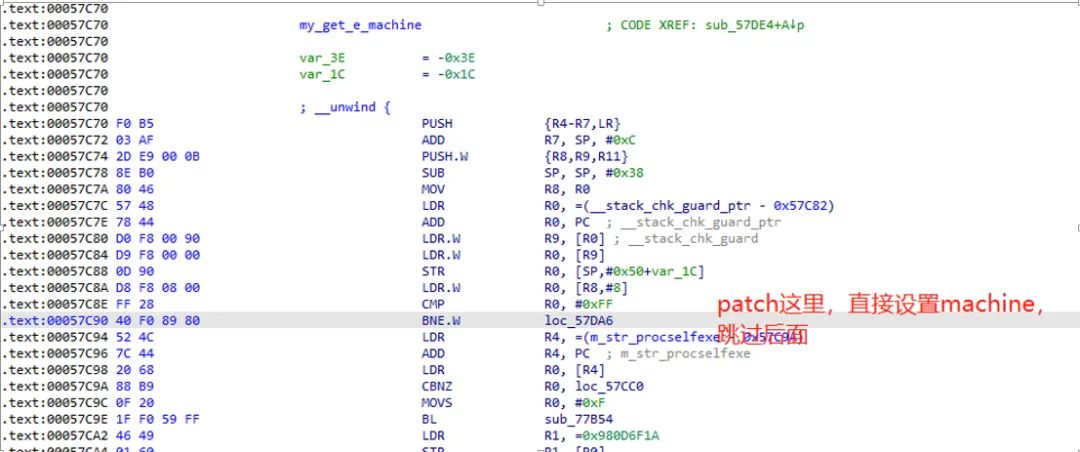Select opcode bytes 7C 44
The width and height of the screenshot is (1080, 452).
click(134, 353)
